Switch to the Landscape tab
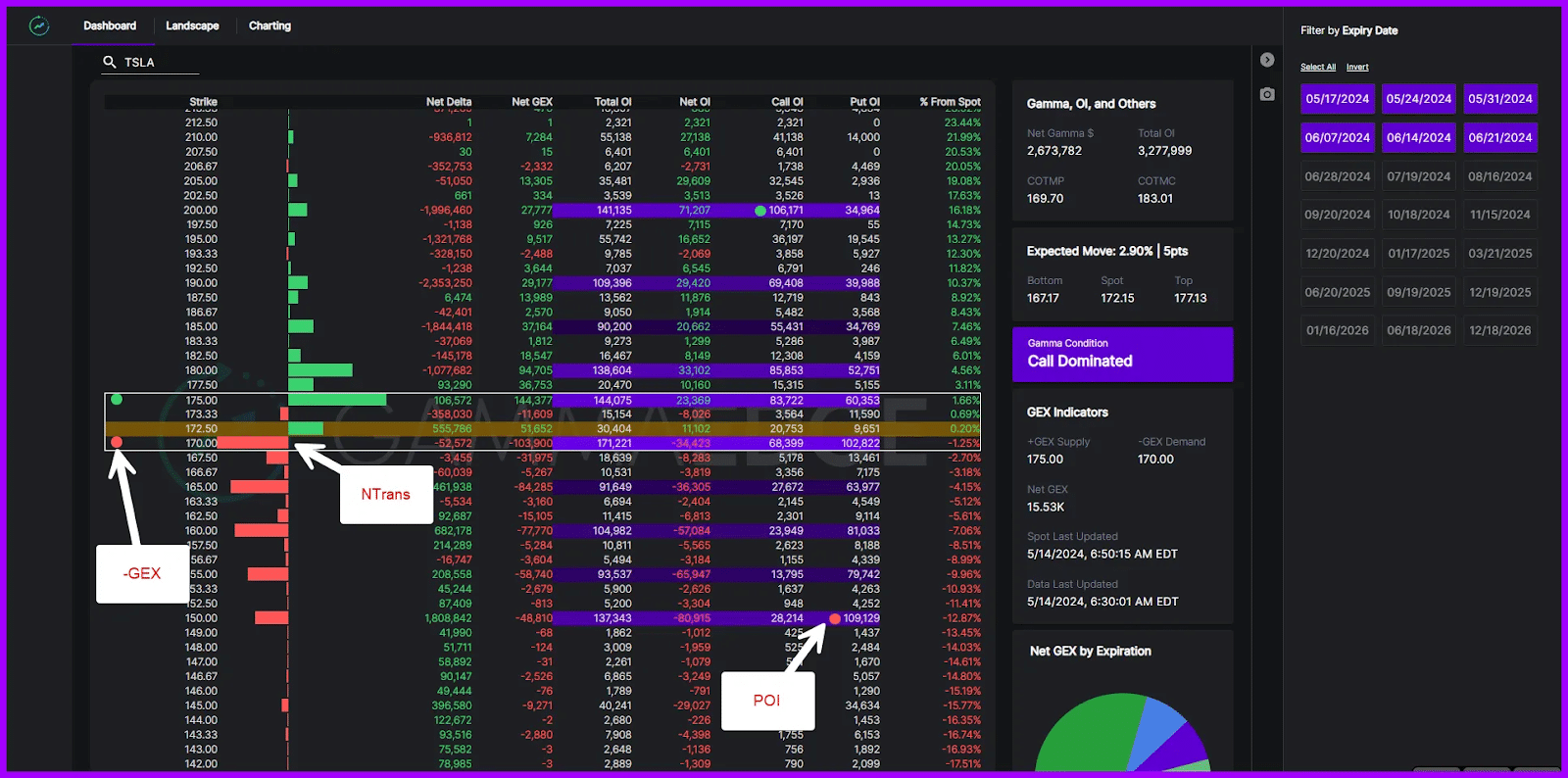This screenshot has height=778, width=1568. (x=192, y=25)
